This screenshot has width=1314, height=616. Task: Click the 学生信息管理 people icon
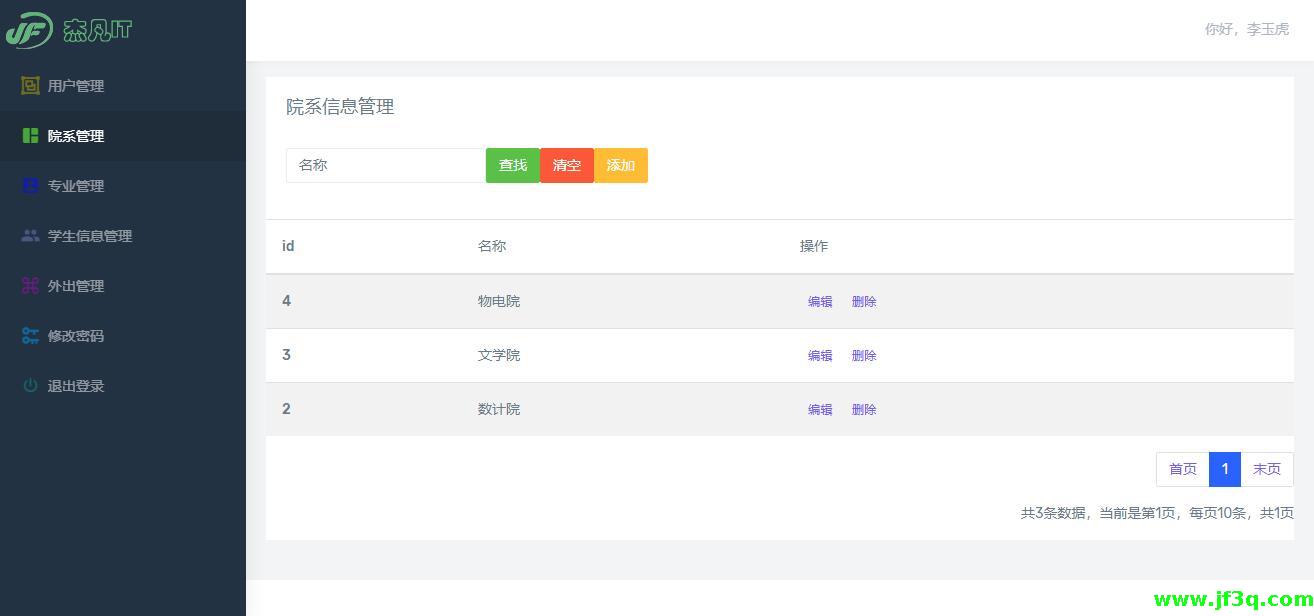(x=30, y=236)
